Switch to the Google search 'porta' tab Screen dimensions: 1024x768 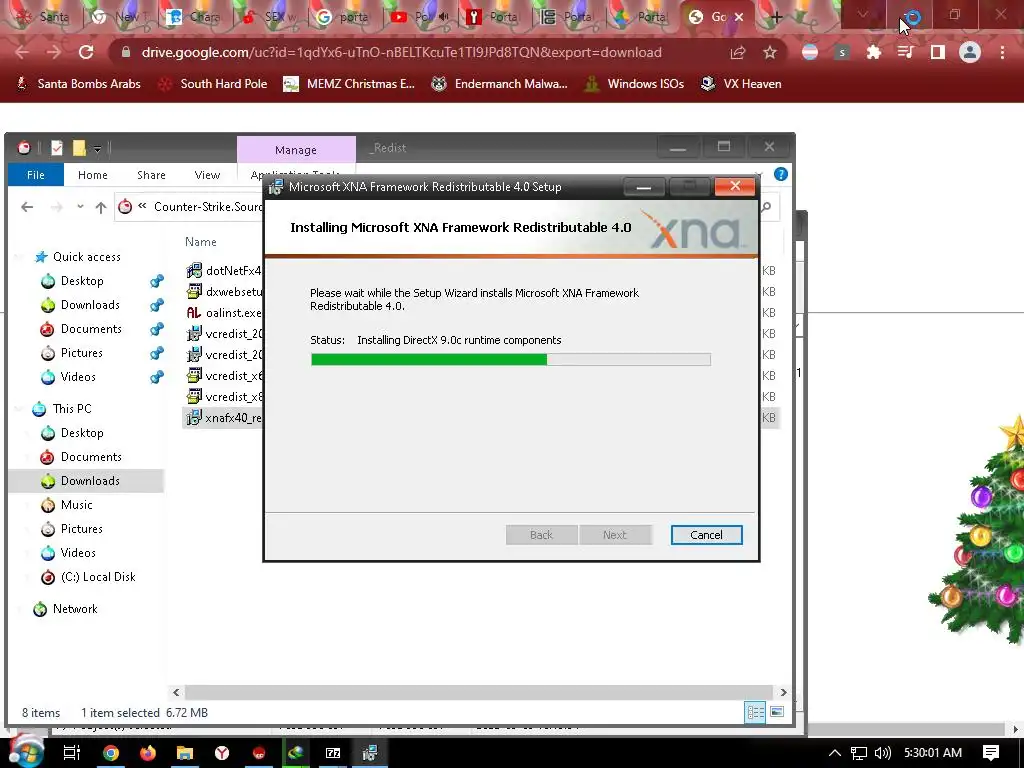[x=343, y=17]
